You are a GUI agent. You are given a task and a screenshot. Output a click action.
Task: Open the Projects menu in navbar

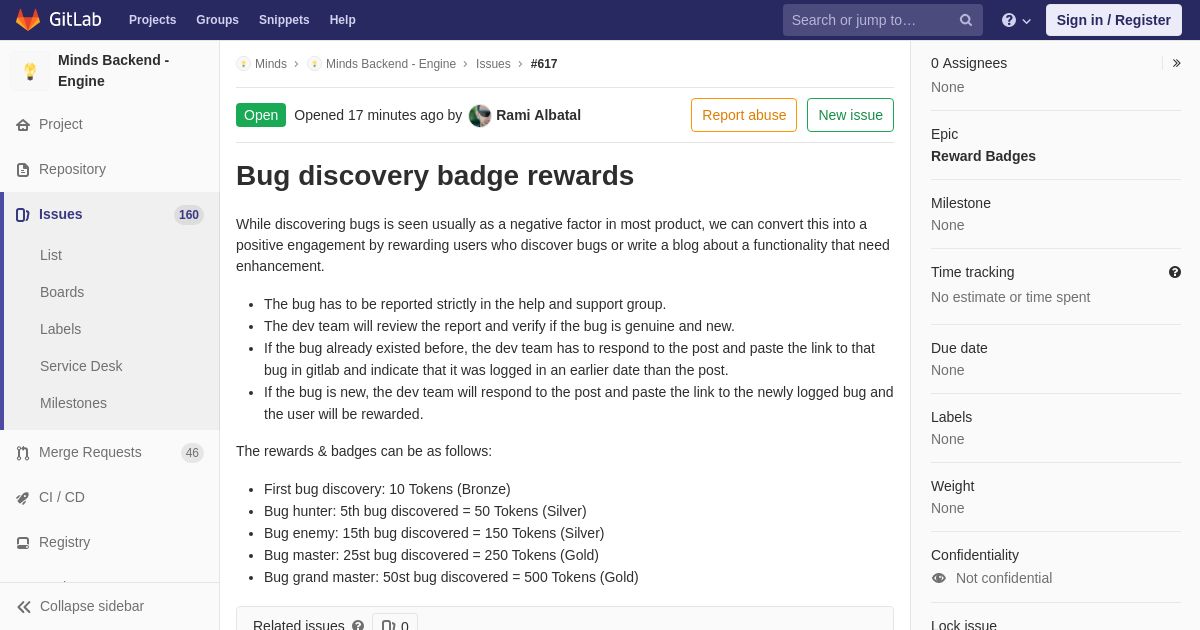point(152,20)
